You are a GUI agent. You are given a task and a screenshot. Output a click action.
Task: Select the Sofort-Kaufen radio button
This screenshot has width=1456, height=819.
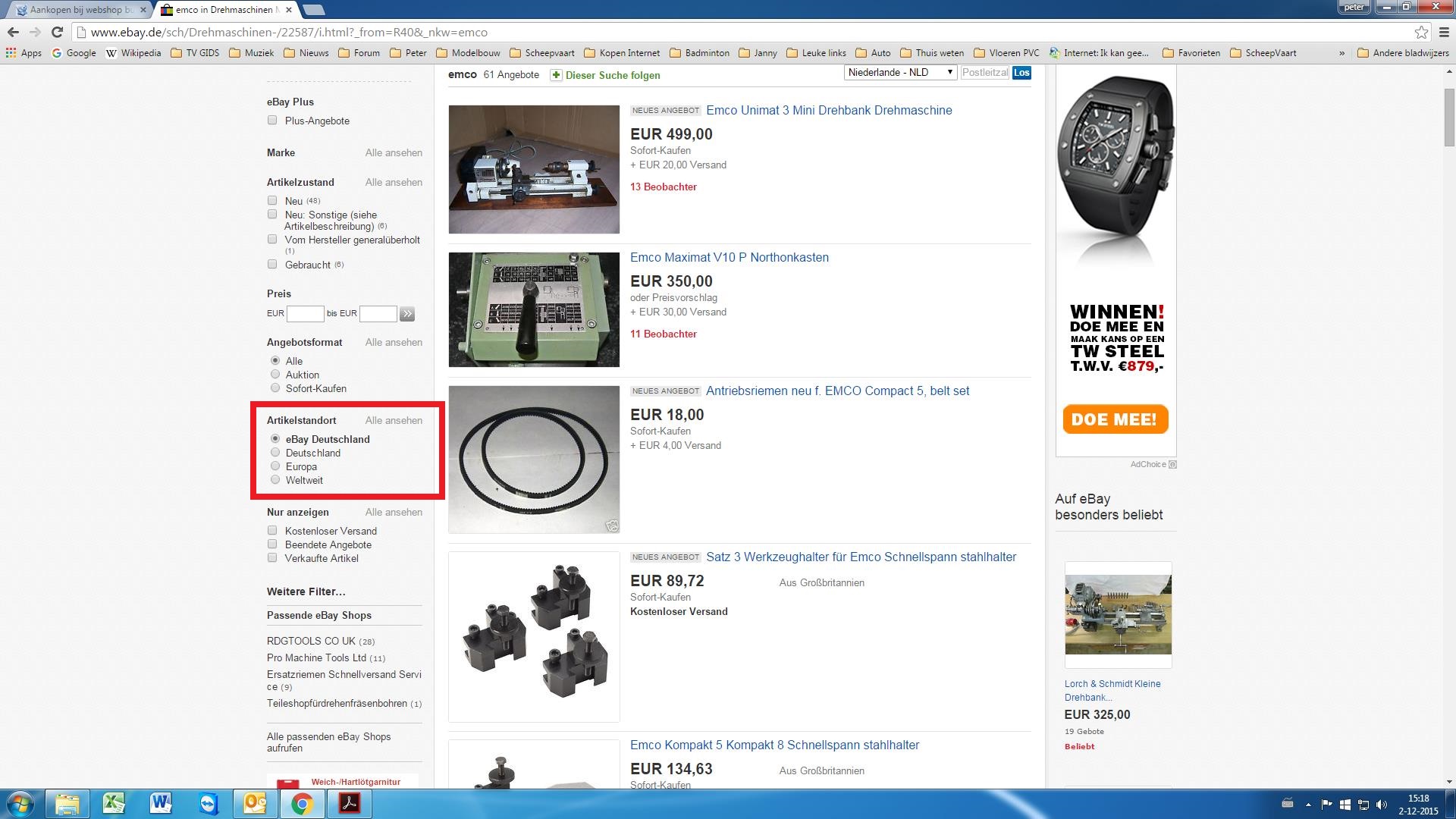pos(275,388)
